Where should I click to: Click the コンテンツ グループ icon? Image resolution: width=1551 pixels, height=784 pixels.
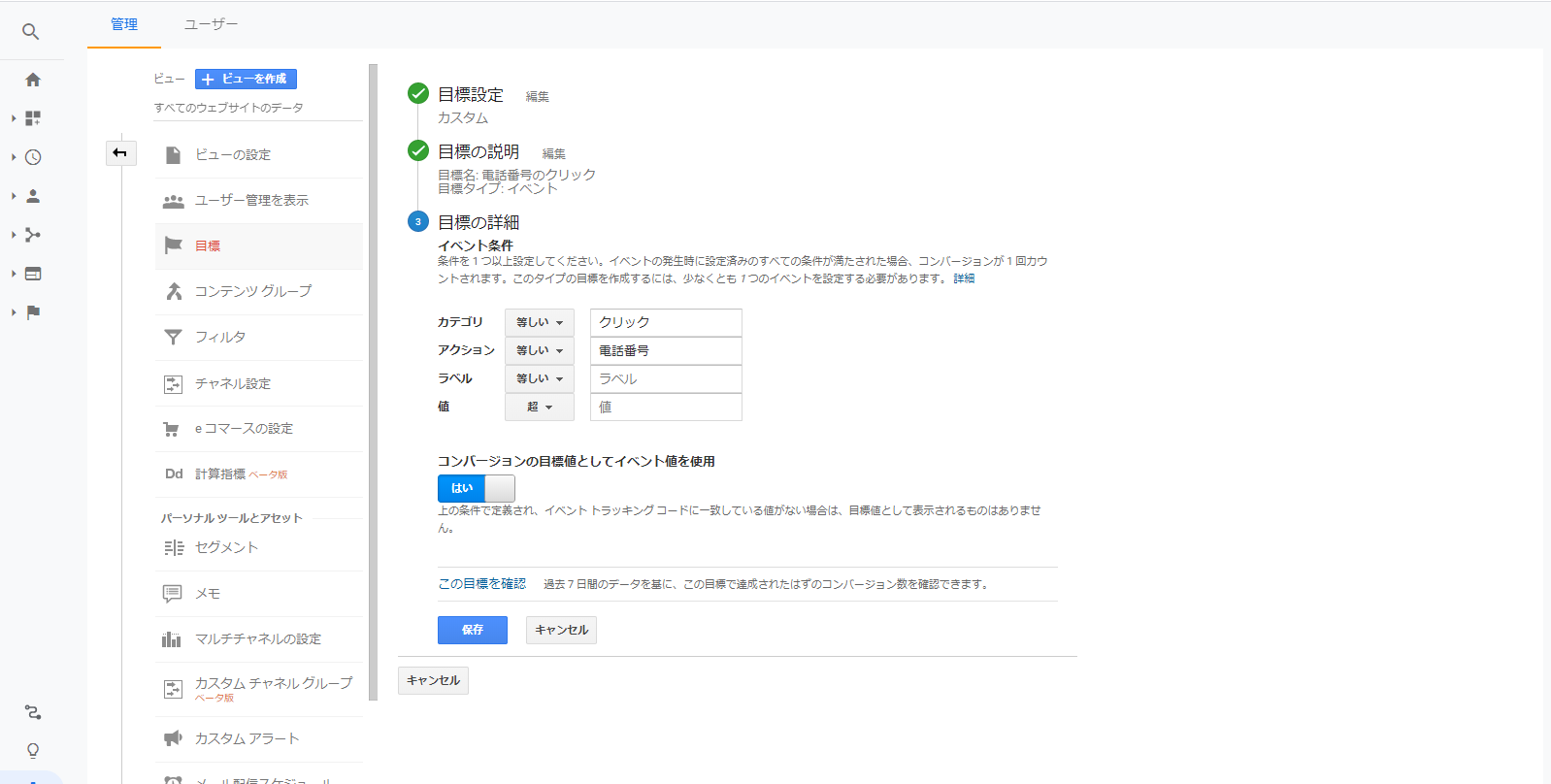click(174, 291)
